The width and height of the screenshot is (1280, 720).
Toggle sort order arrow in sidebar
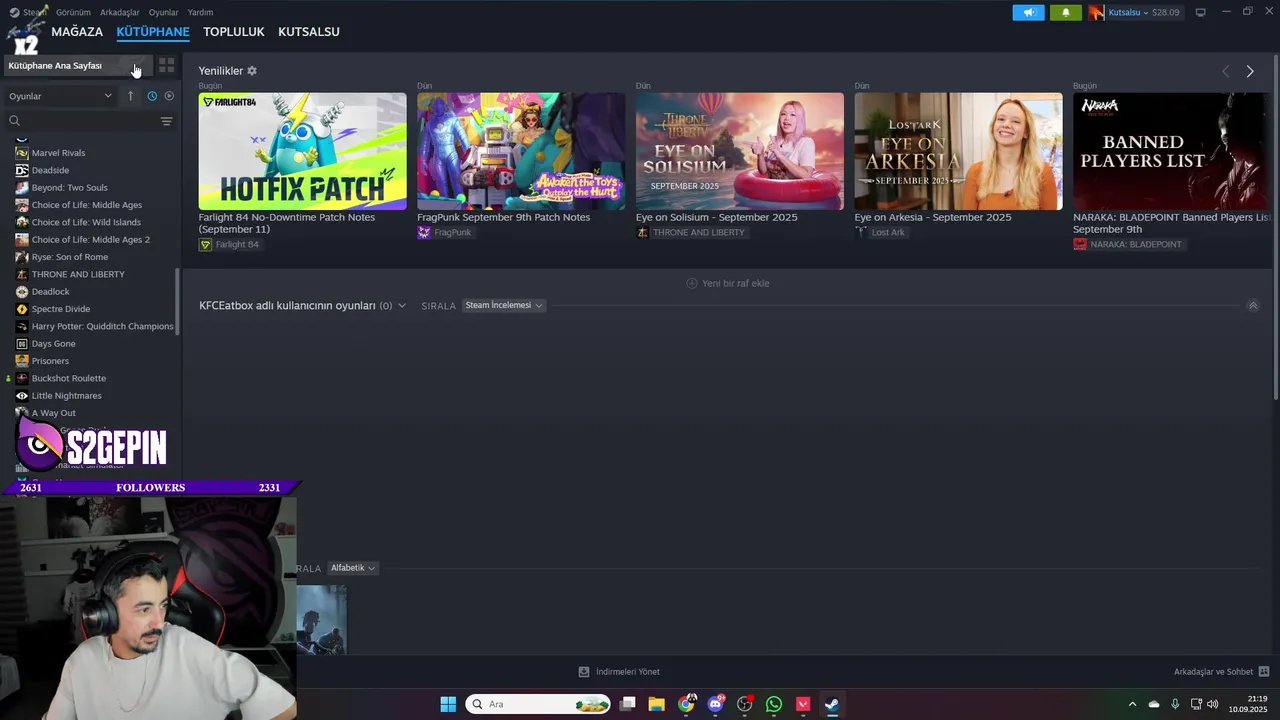tap(130, 96)
